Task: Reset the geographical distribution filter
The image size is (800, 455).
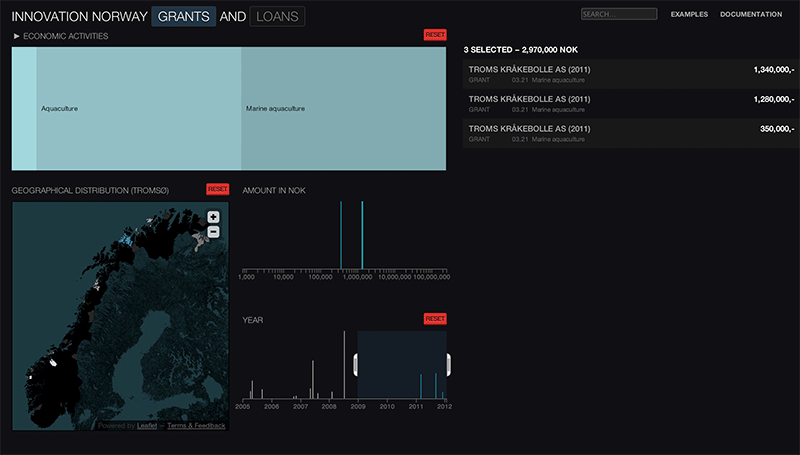Action: (x=218, y=189)
